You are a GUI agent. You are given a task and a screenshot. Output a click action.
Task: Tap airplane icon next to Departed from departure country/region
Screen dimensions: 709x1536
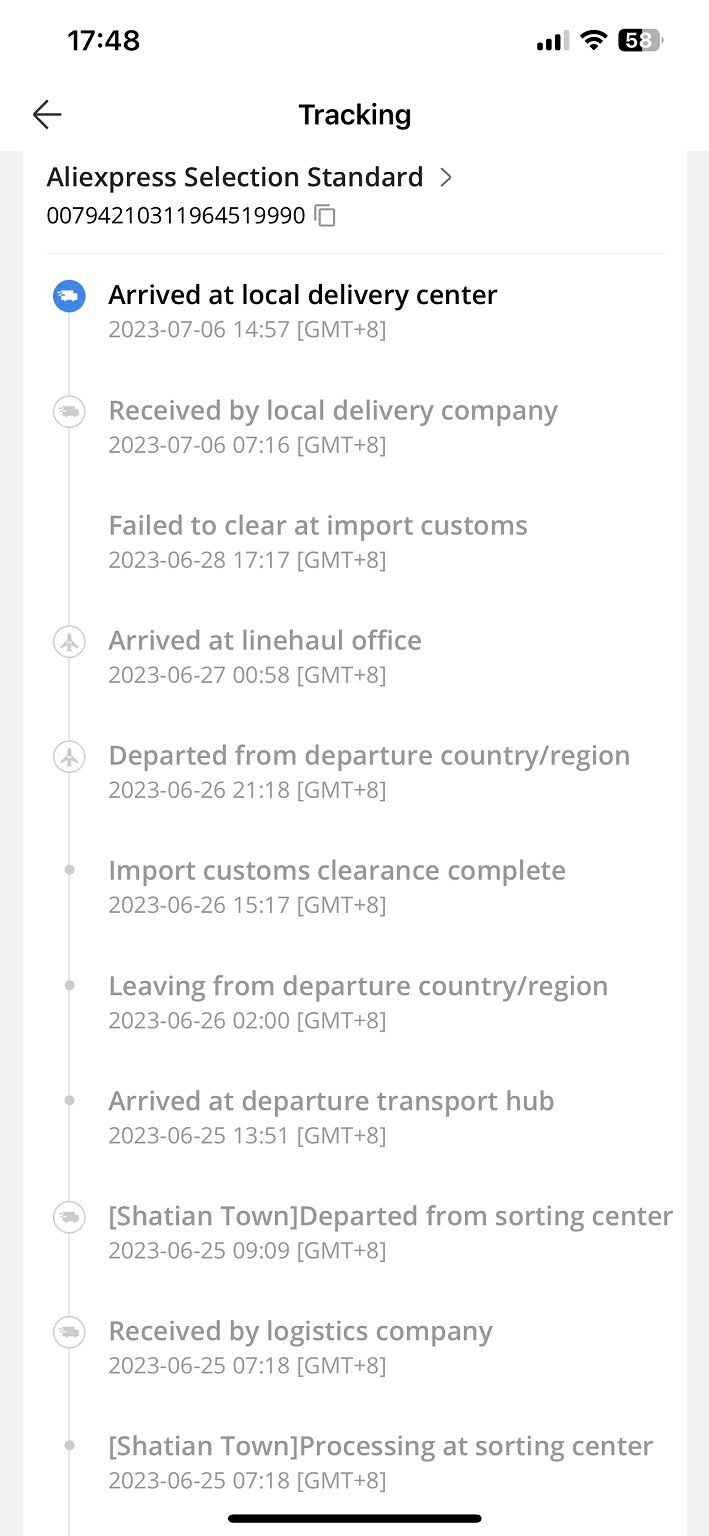click(x=69, y=757)
